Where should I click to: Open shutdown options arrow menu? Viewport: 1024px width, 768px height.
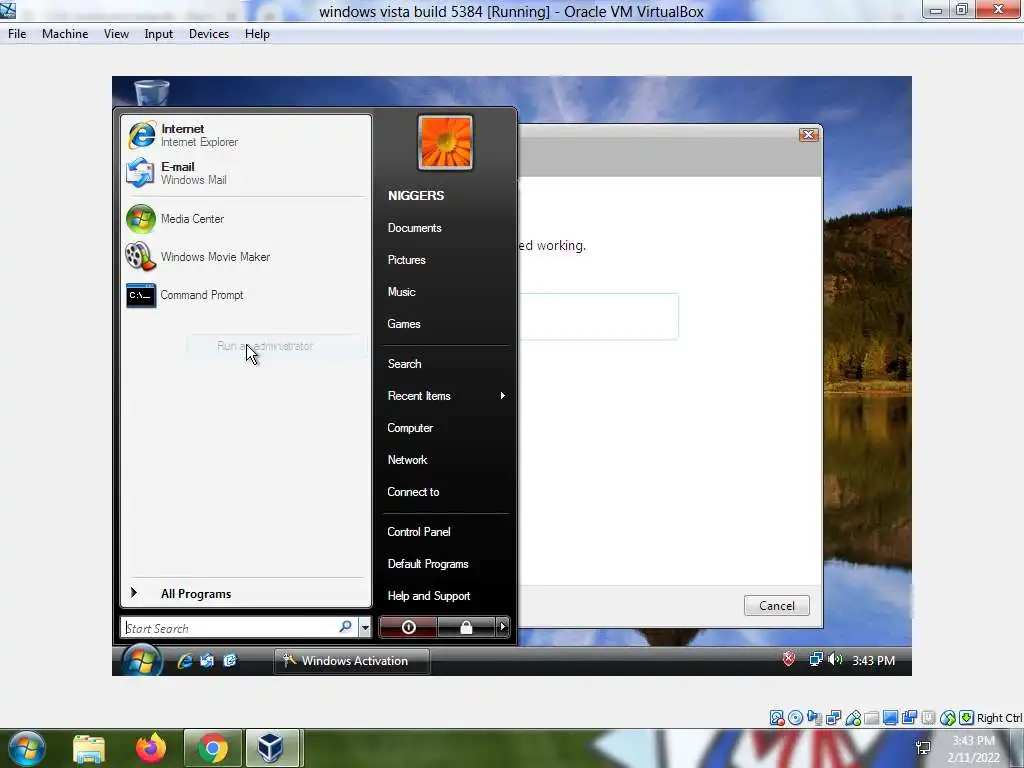click(x=502, y=627)
